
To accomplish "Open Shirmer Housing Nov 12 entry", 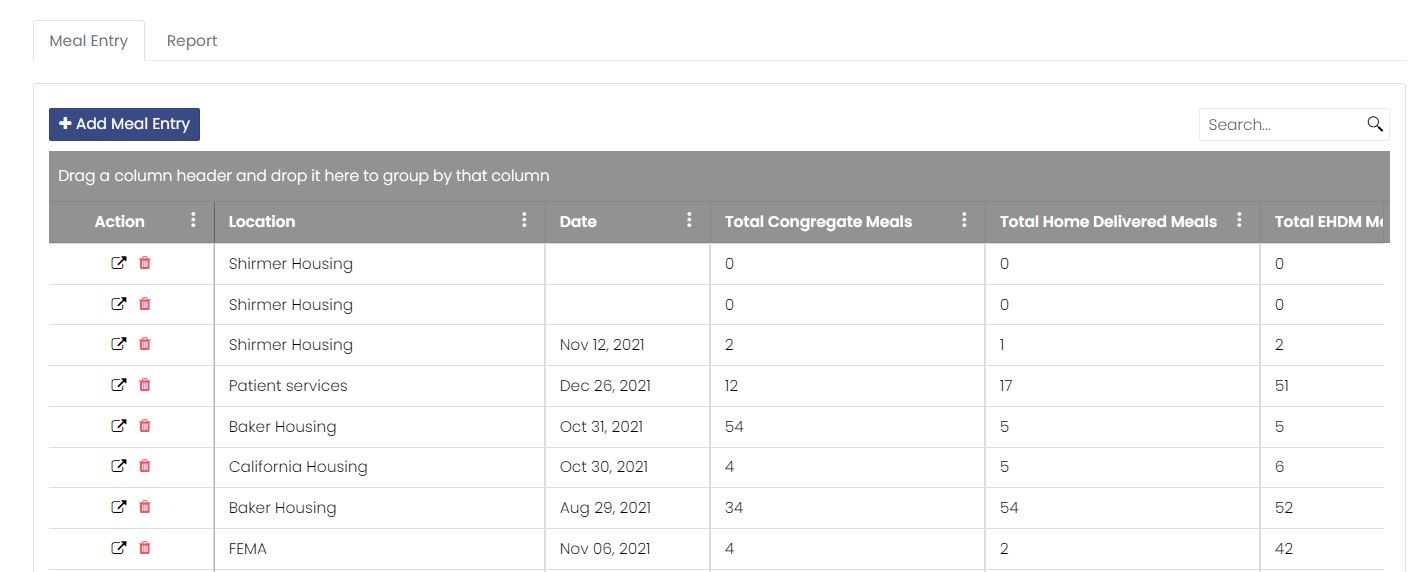I will point(118,344).
